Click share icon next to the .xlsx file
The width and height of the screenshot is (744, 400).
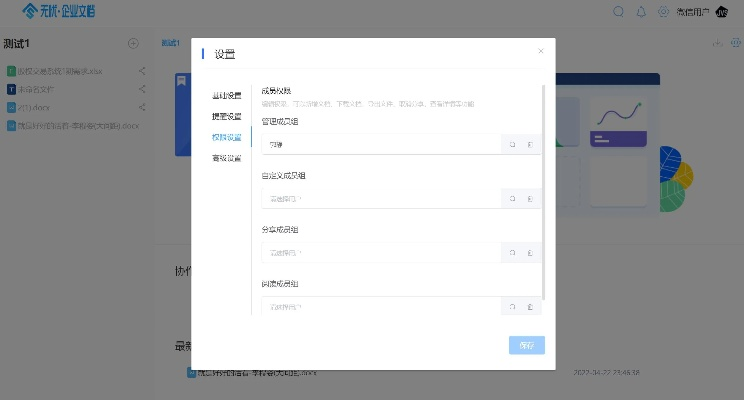(142, 71)
